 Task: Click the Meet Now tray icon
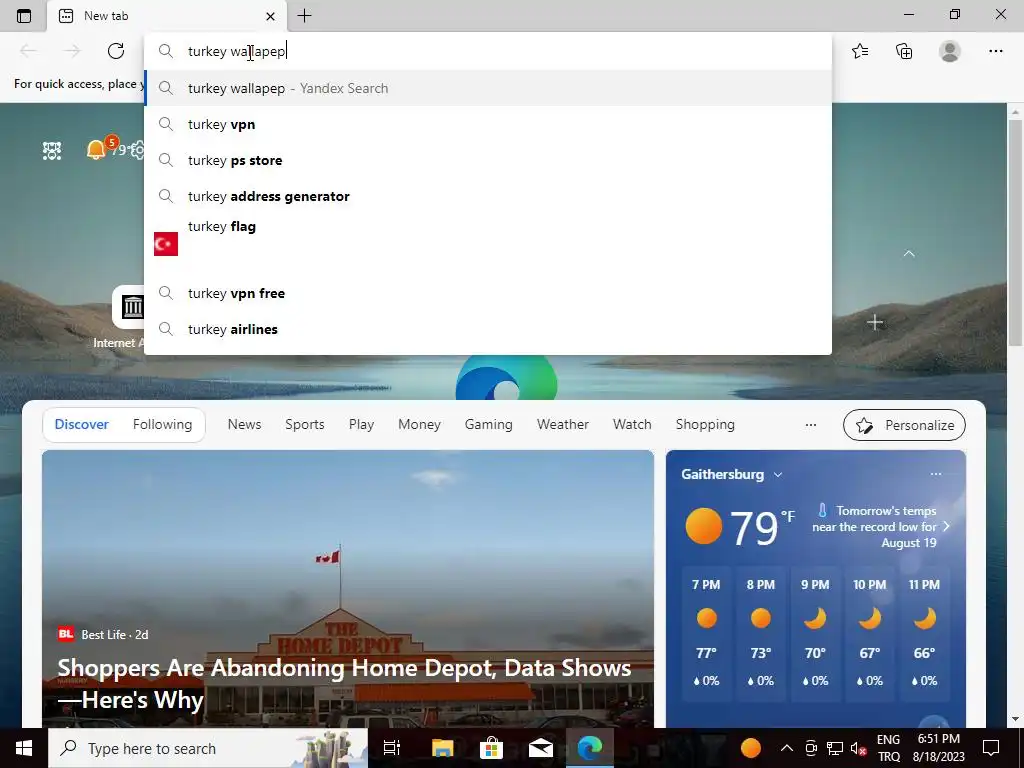(811, 748)
